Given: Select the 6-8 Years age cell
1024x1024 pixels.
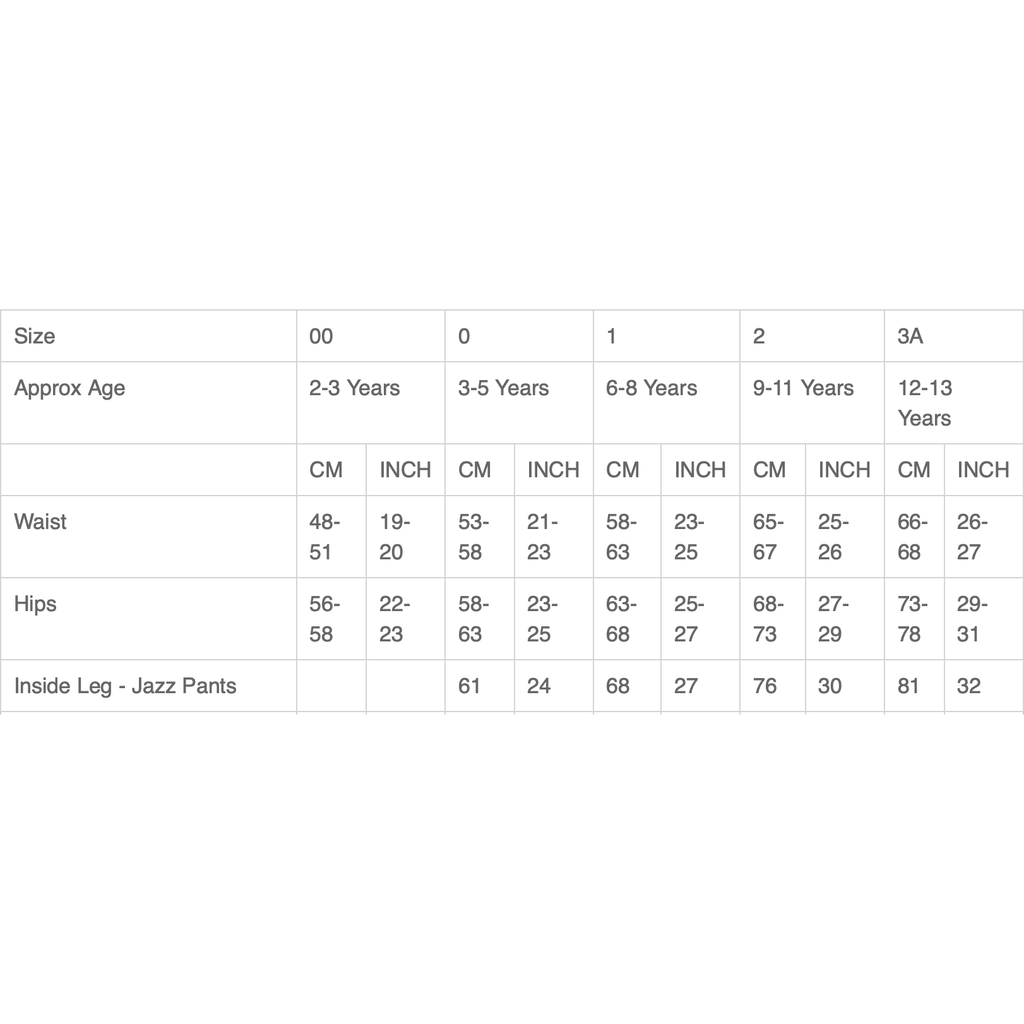Looking at the screenshot, I should pos(651,388).
